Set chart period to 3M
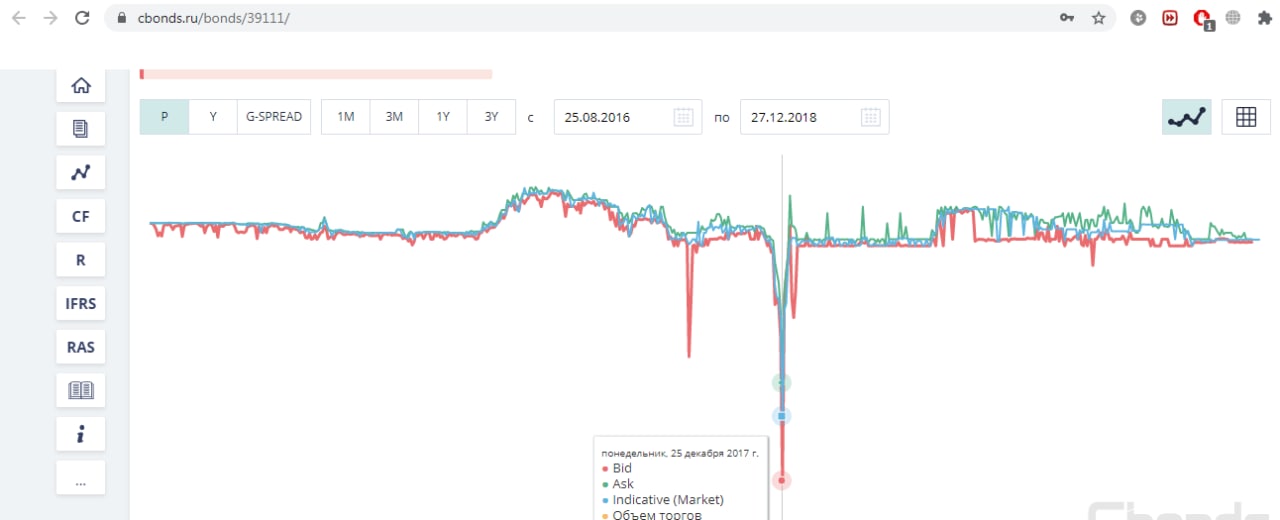Screen dimensions: 1280x520 pyautogui.click(x=394, y=117)
